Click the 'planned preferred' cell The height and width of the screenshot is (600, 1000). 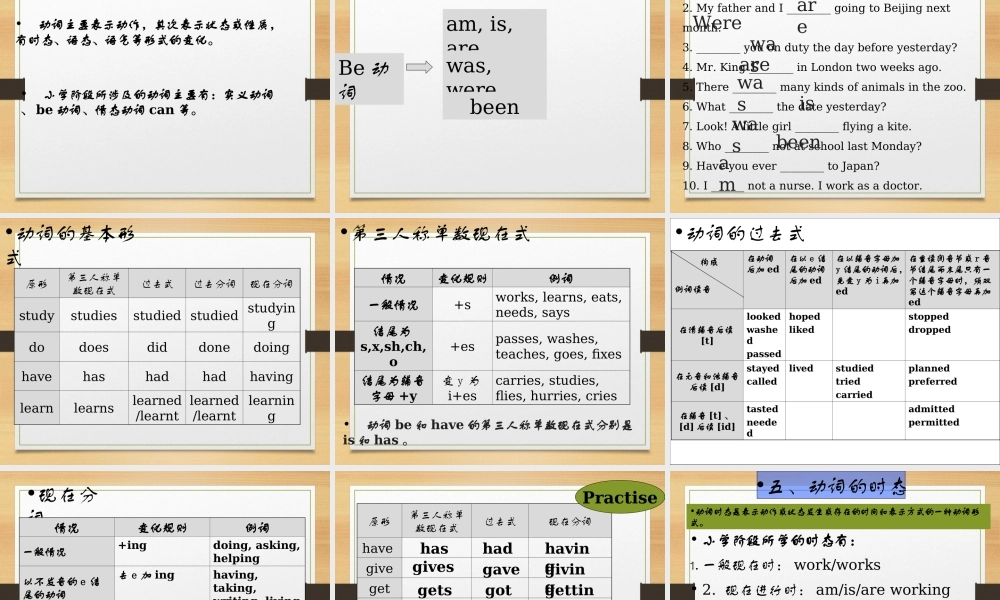952,381
